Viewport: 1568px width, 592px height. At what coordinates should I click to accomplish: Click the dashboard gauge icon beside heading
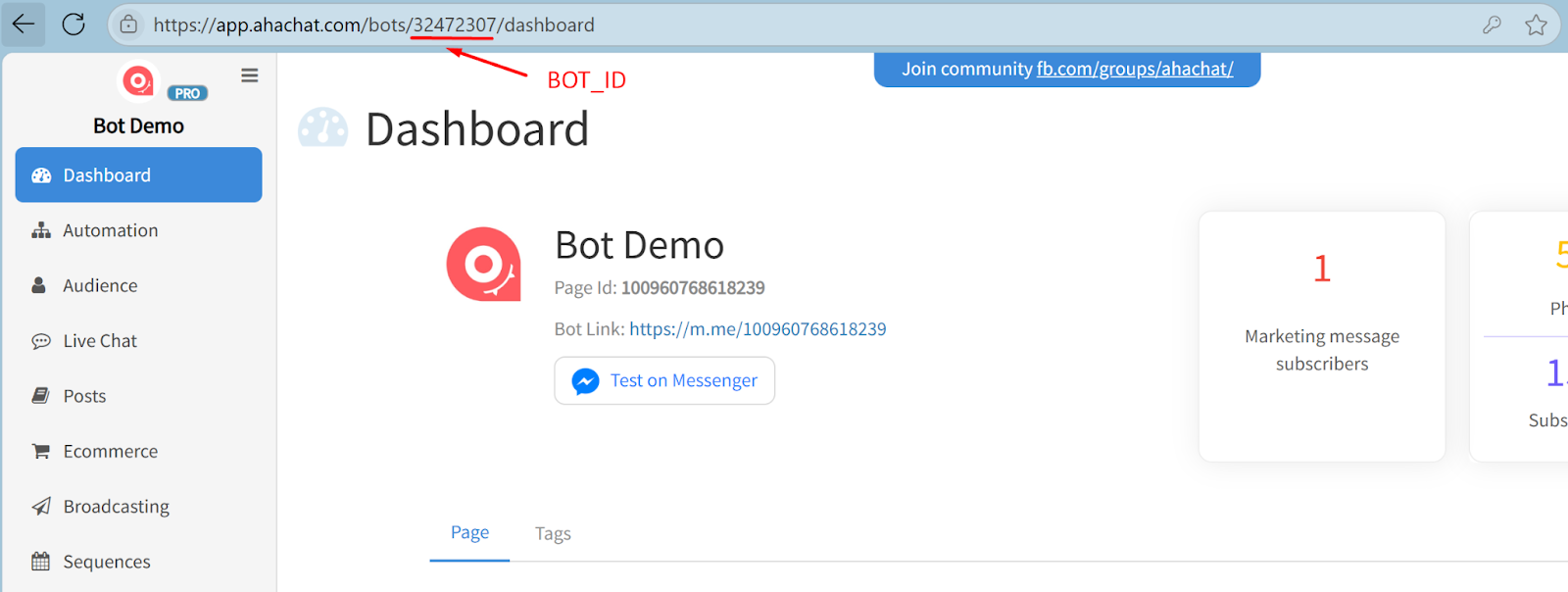pyautogui.click(x=322, y=128)
